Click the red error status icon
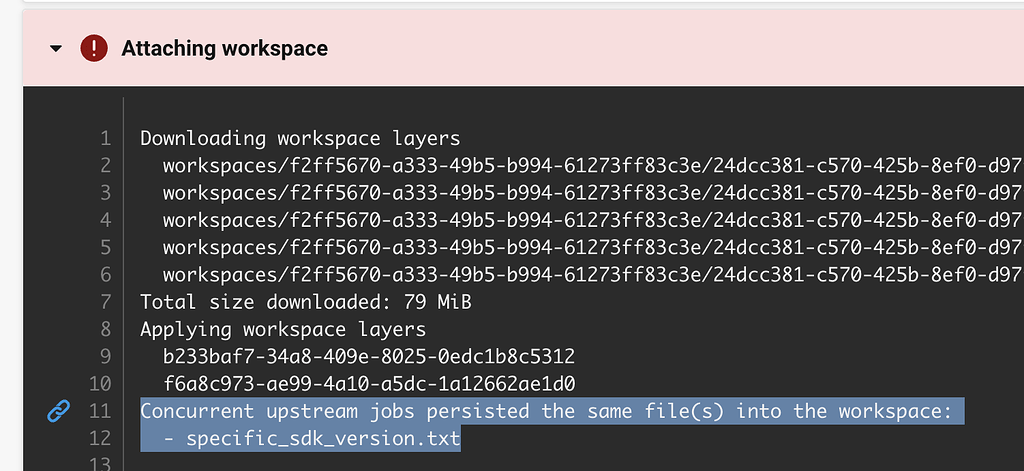The height and width of the screenshot is (471, 1024). pos(93,48)
